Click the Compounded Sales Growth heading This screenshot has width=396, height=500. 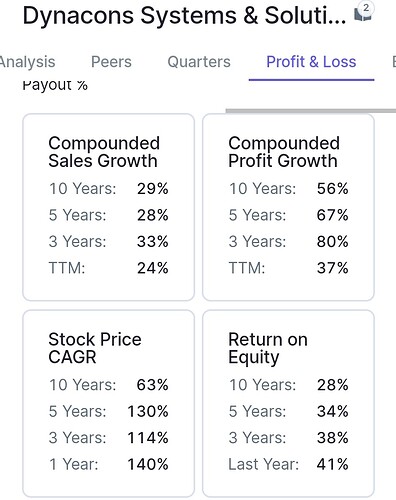tap(104, 152)
